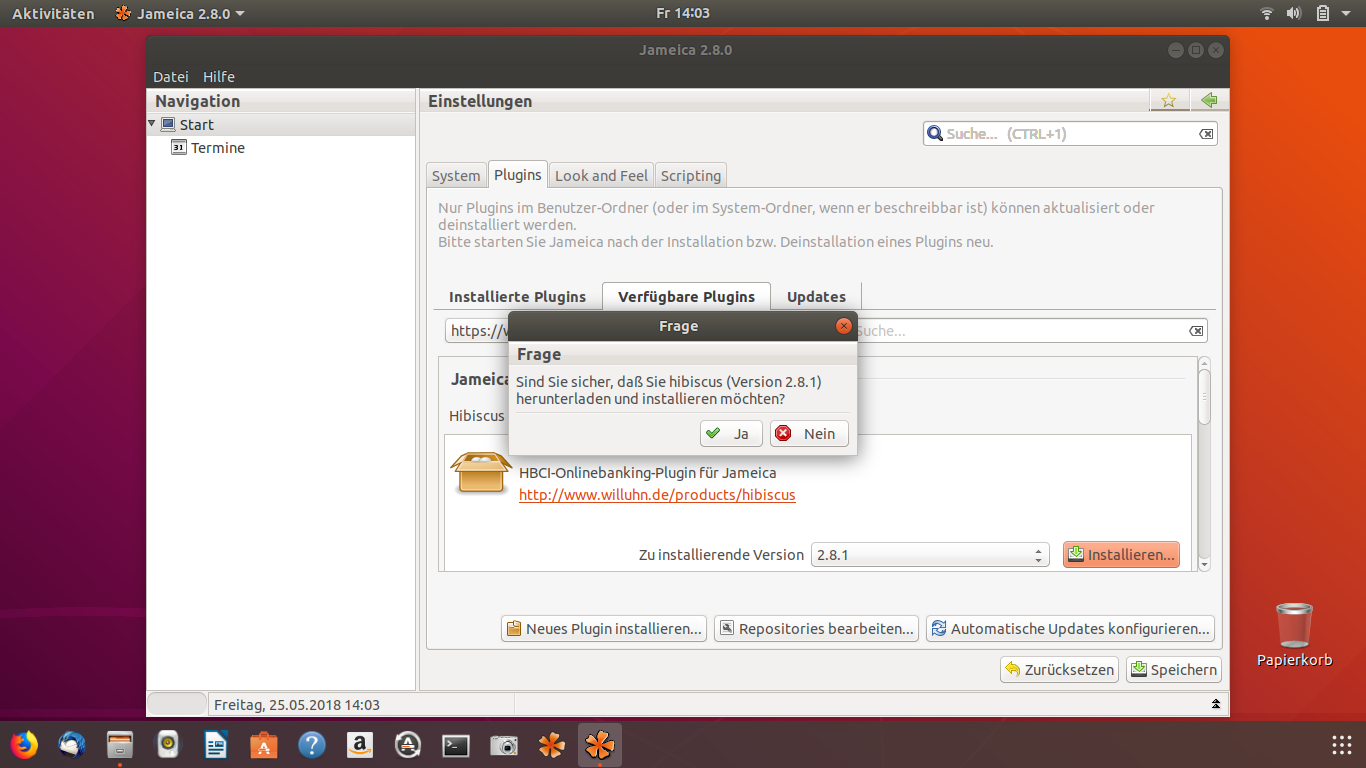
Task: Open the system menu arrow
Action: (1347, 13)
